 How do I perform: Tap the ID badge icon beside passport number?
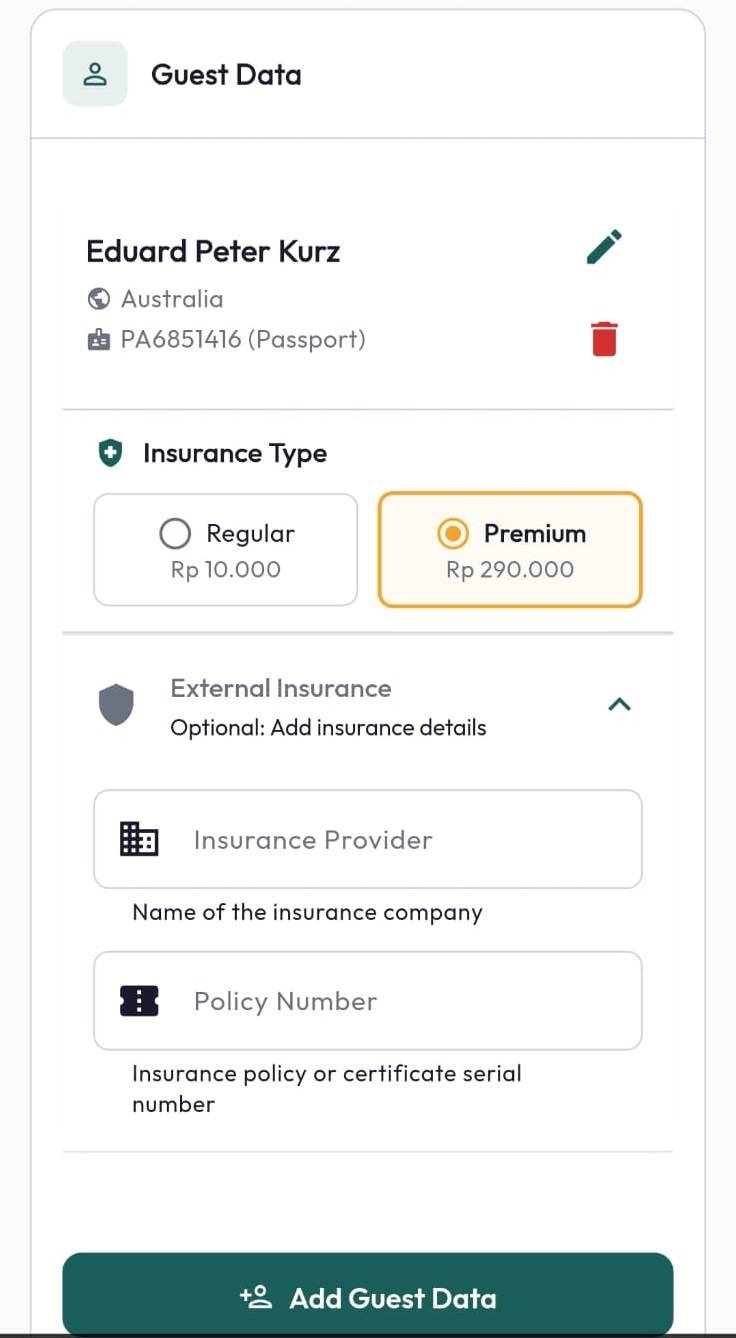coord(99,340)
